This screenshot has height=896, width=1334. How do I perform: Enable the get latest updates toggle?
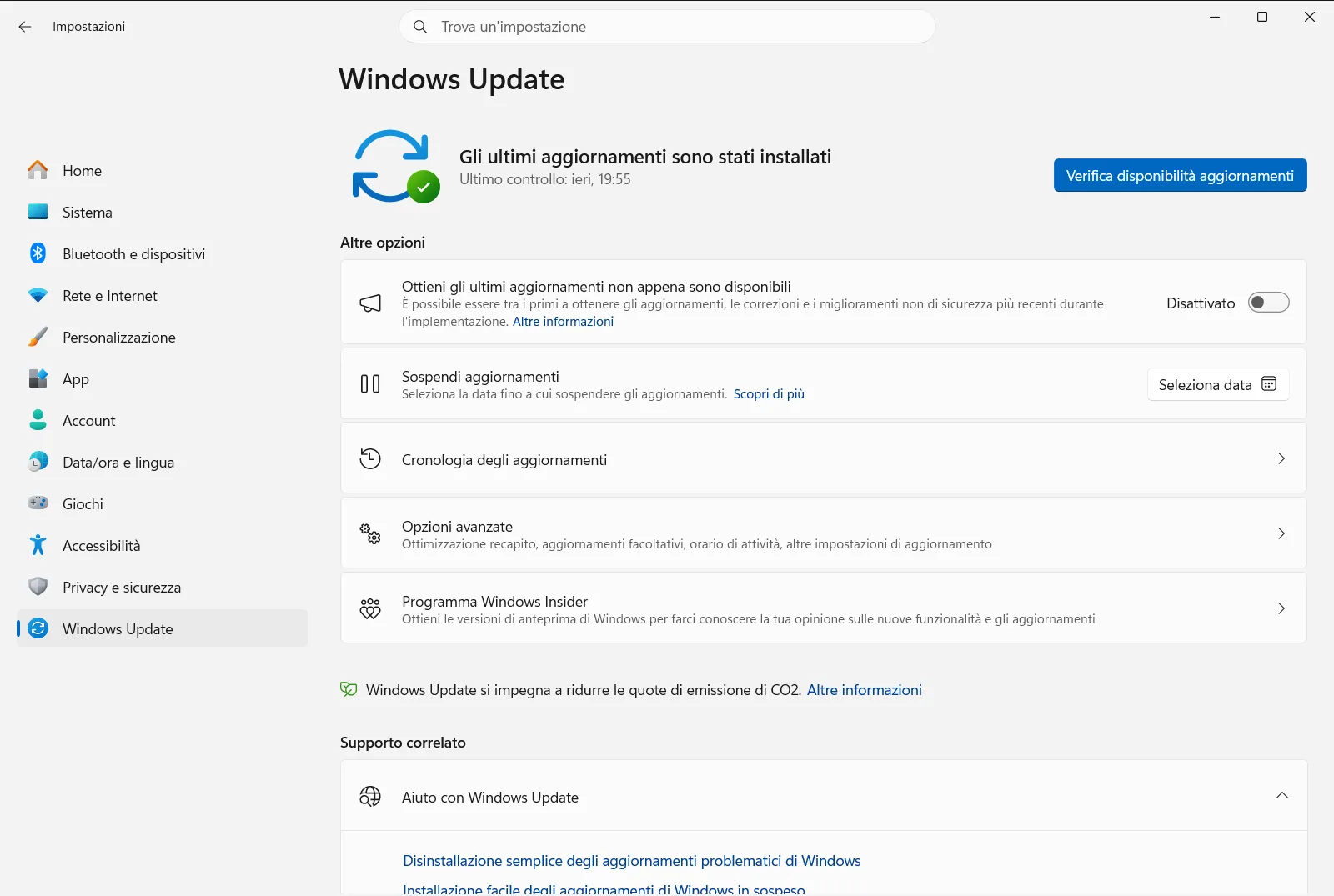coord(1268,303)
